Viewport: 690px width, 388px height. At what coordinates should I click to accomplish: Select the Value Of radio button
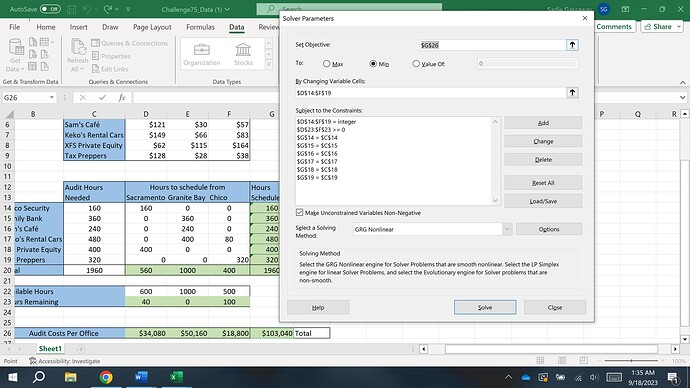point(416,64)
